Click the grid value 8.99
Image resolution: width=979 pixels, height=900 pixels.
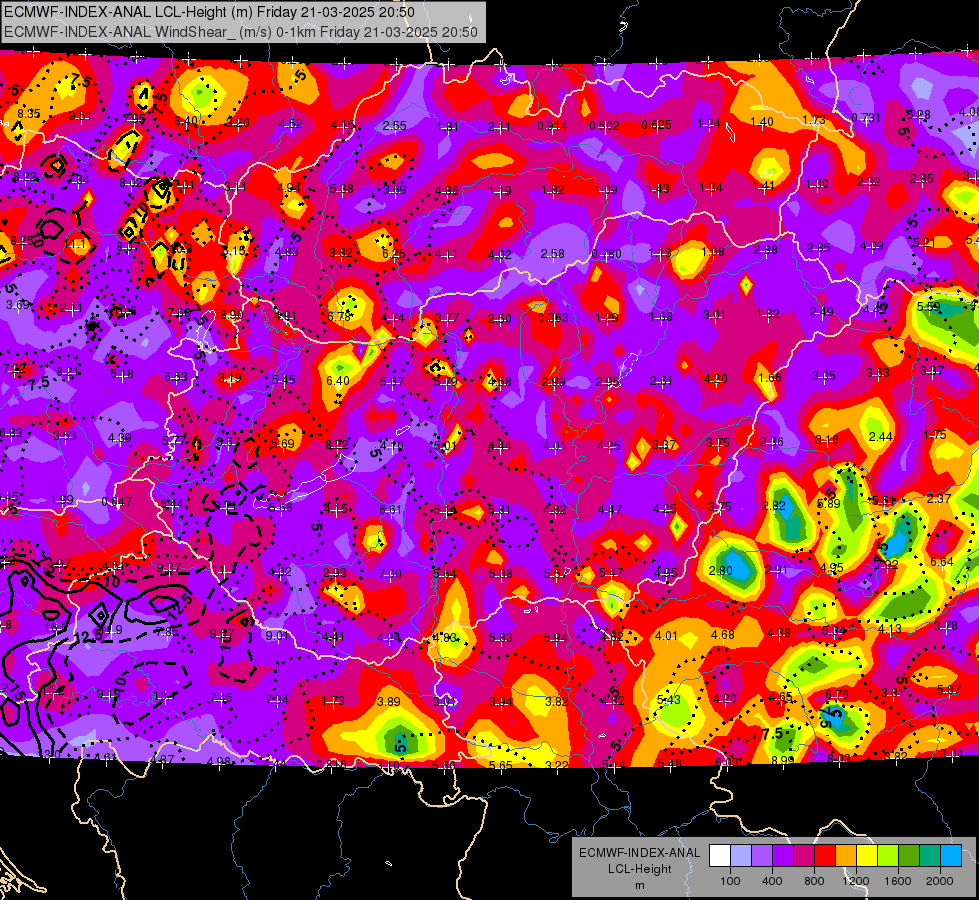[783, 760]
